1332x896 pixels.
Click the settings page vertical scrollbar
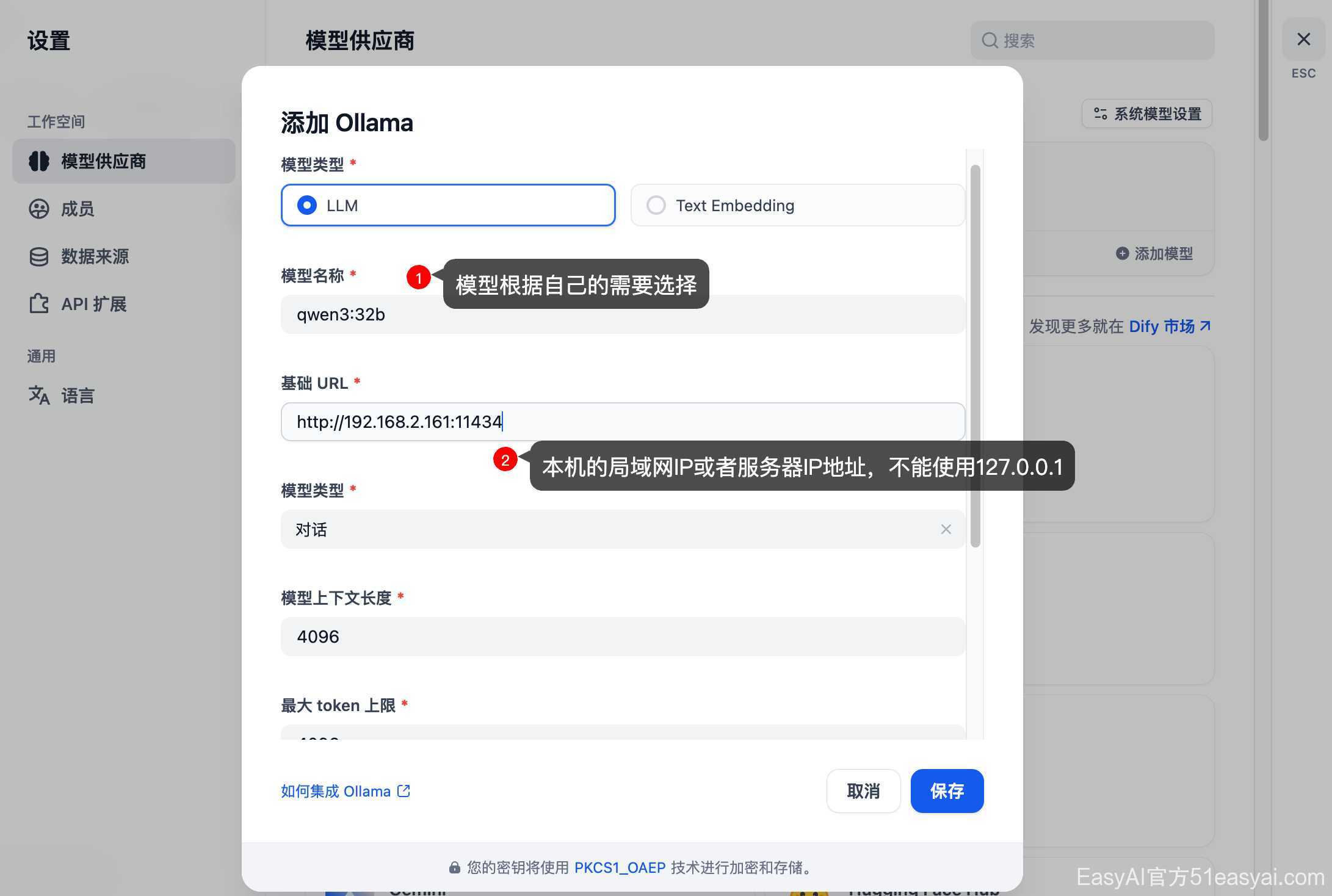coord(1263,70)
